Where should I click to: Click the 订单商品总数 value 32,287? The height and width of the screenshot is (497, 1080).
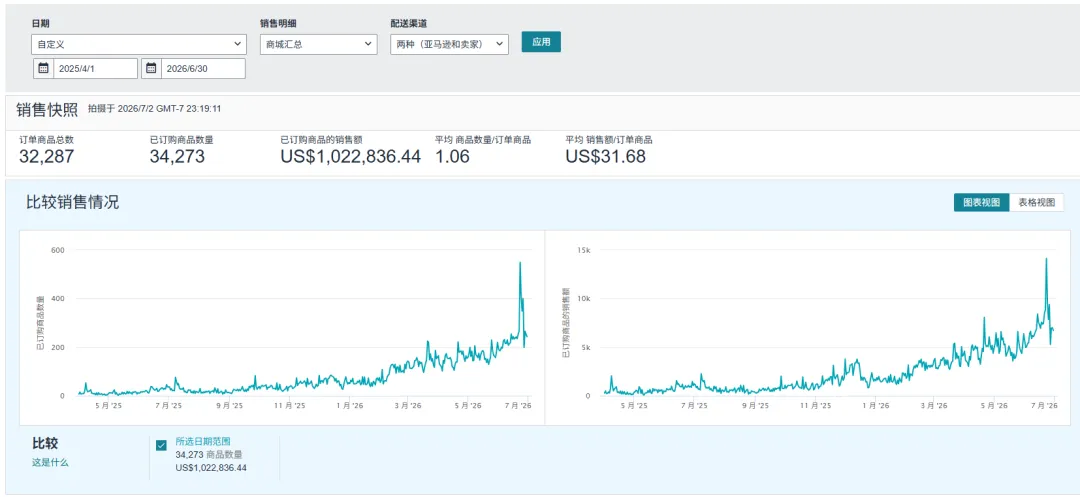46,156
